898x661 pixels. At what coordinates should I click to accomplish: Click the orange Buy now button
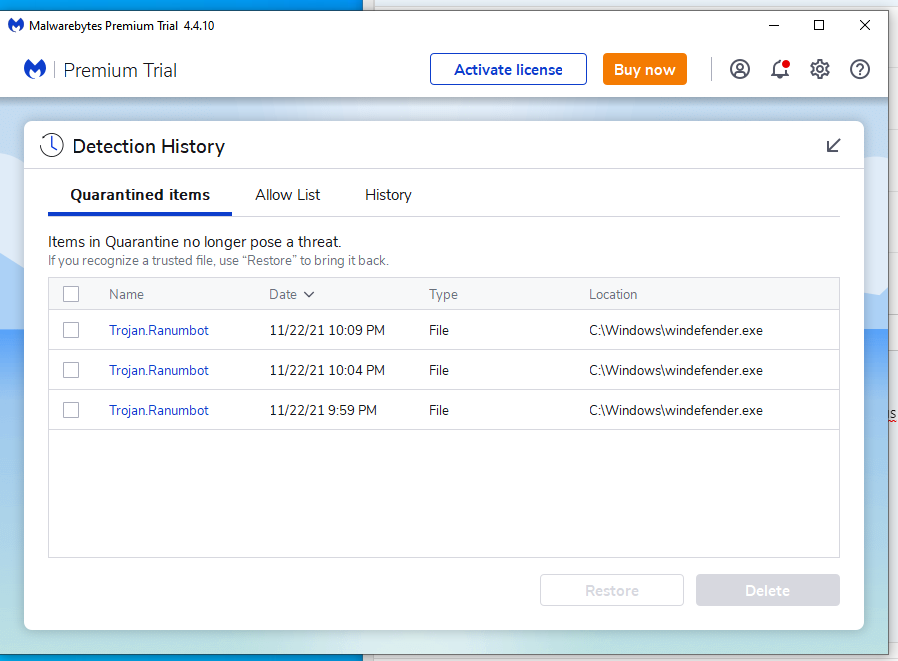(644, 69)
